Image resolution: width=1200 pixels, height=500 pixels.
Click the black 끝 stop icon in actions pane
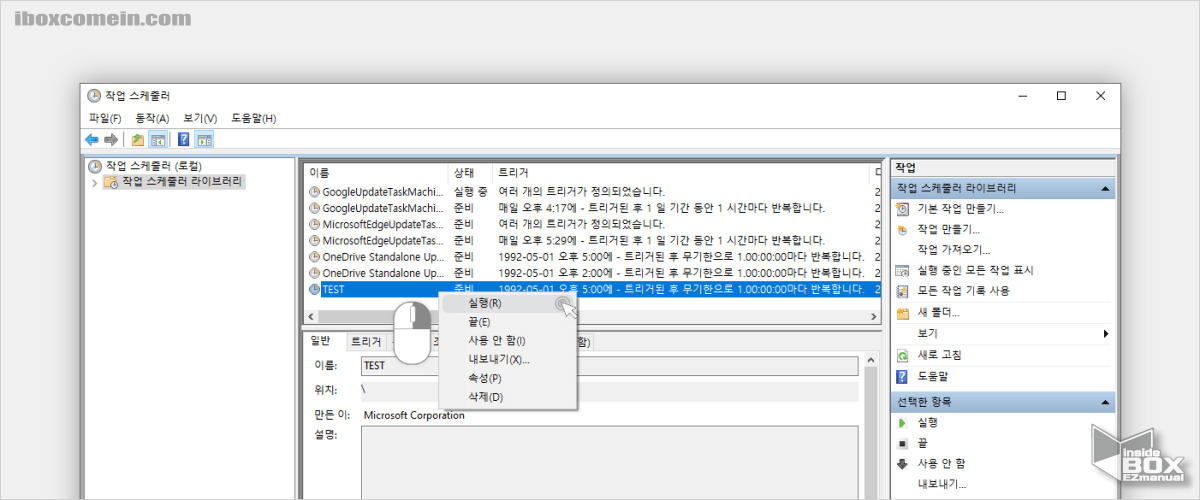[903, 443]
